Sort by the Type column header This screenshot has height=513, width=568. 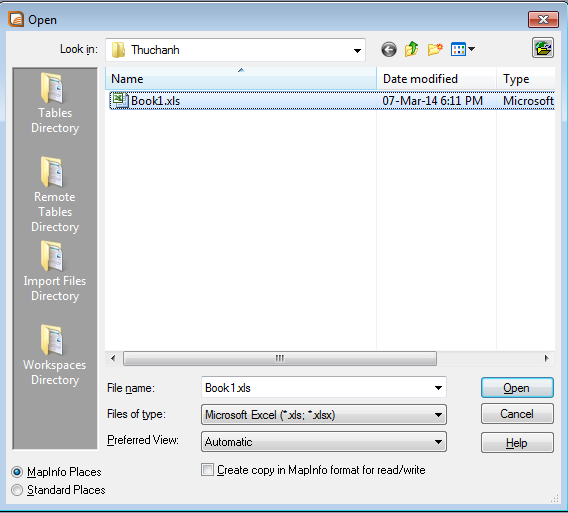tap(526, 79)
